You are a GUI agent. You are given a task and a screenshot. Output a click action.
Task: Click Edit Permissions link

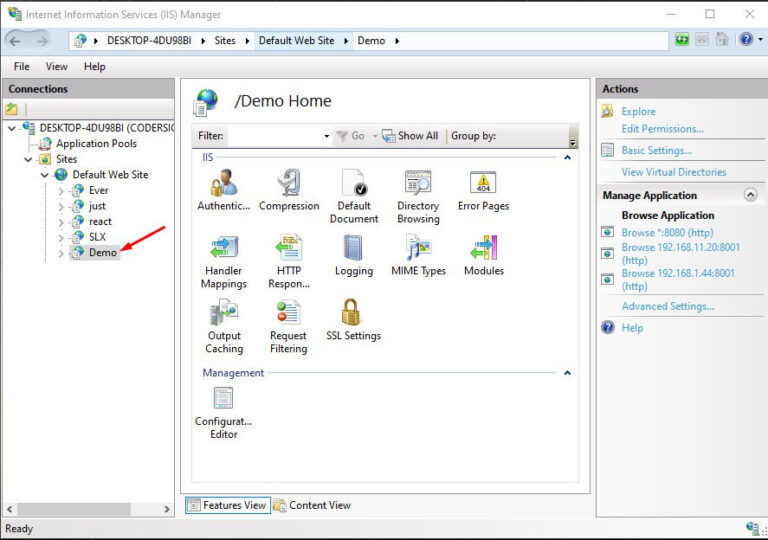[x=662, y=129]
